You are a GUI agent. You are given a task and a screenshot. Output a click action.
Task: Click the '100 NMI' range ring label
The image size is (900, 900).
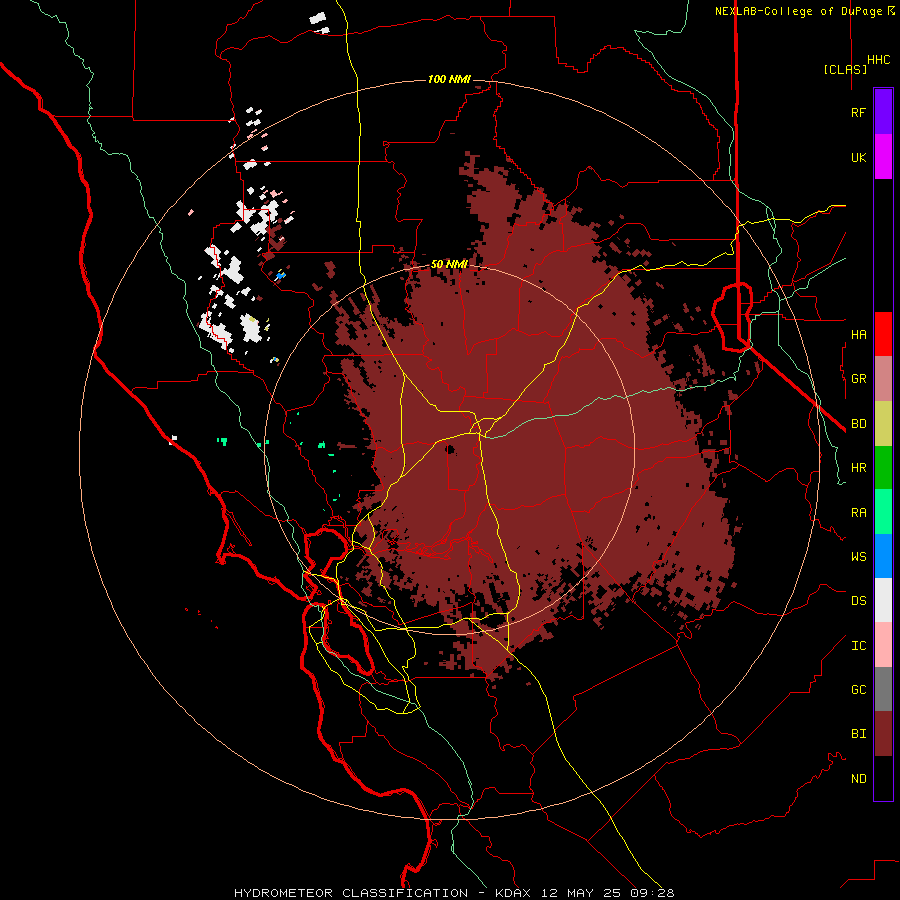point(449,79)
